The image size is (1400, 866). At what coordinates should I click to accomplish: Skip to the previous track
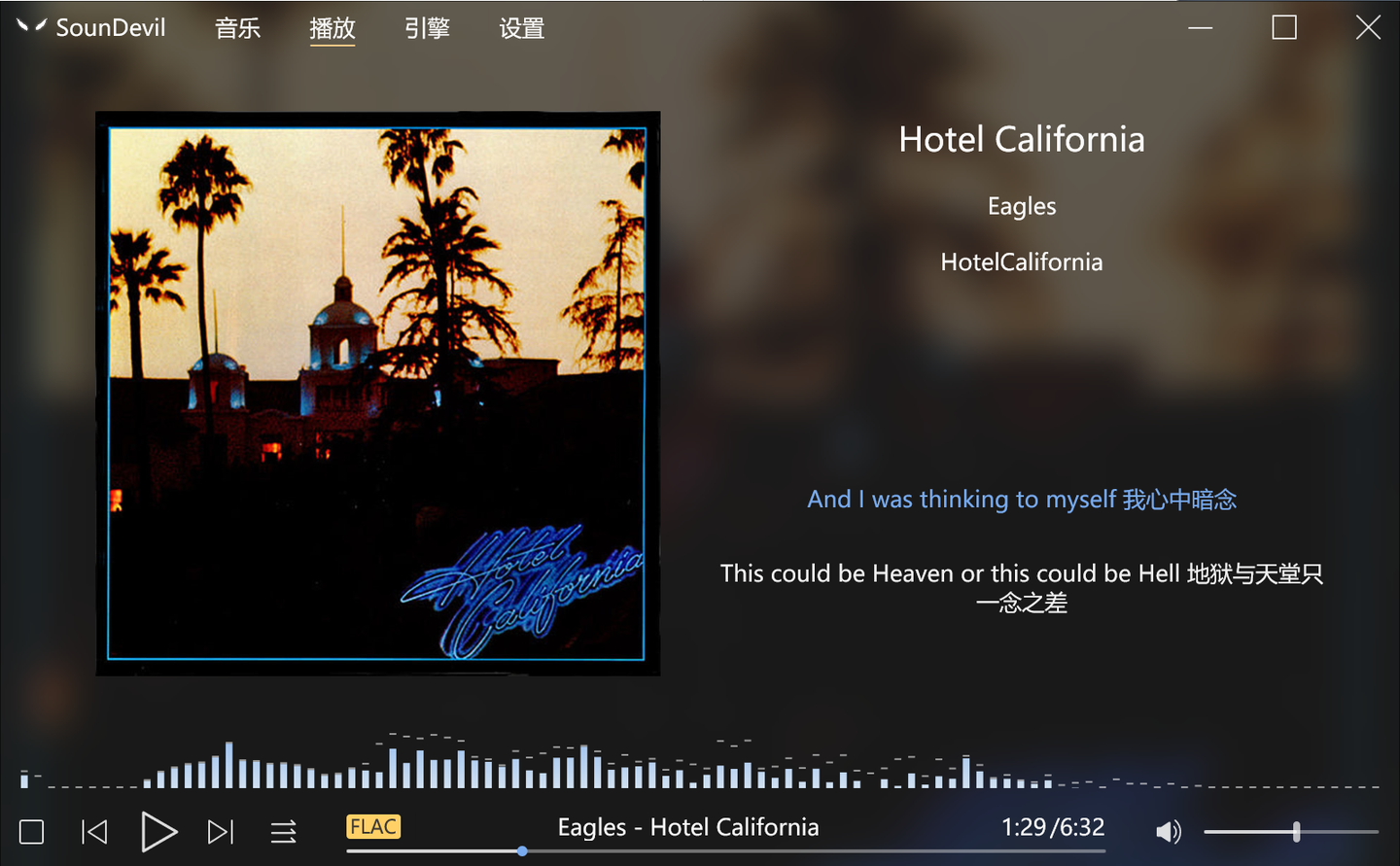click(x=94, y=832)
